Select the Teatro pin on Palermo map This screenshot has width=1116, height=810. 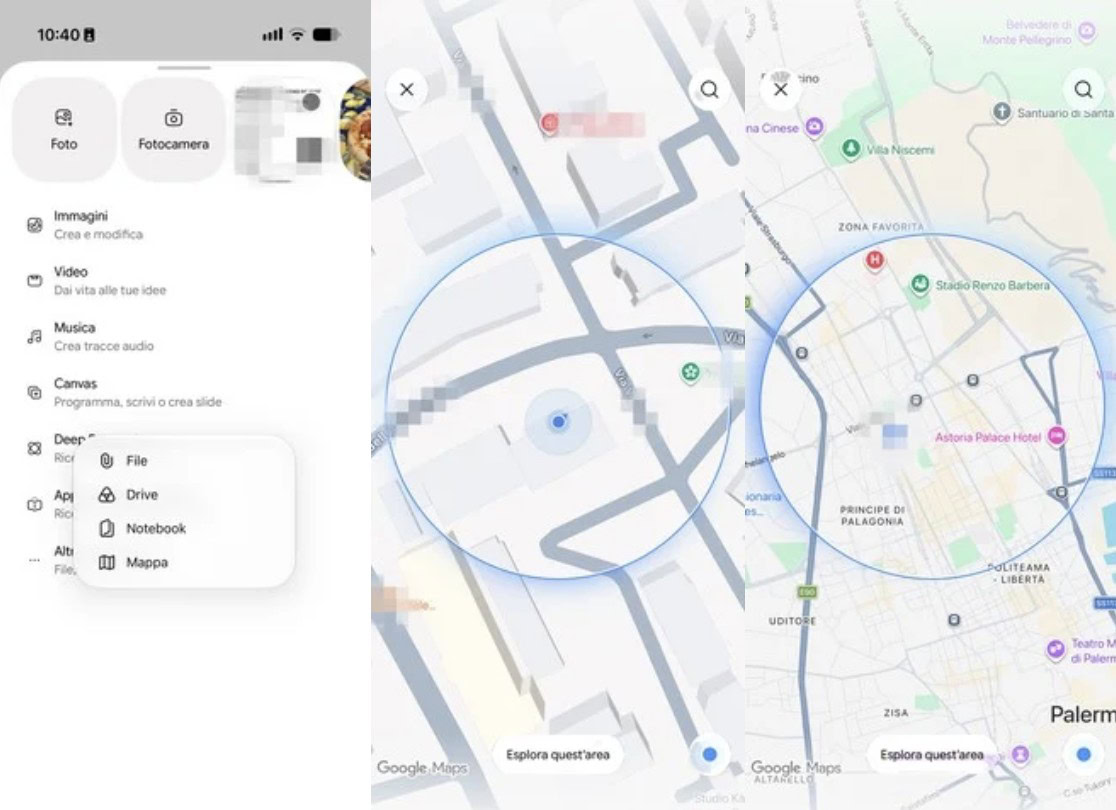tap(1056, 648)
